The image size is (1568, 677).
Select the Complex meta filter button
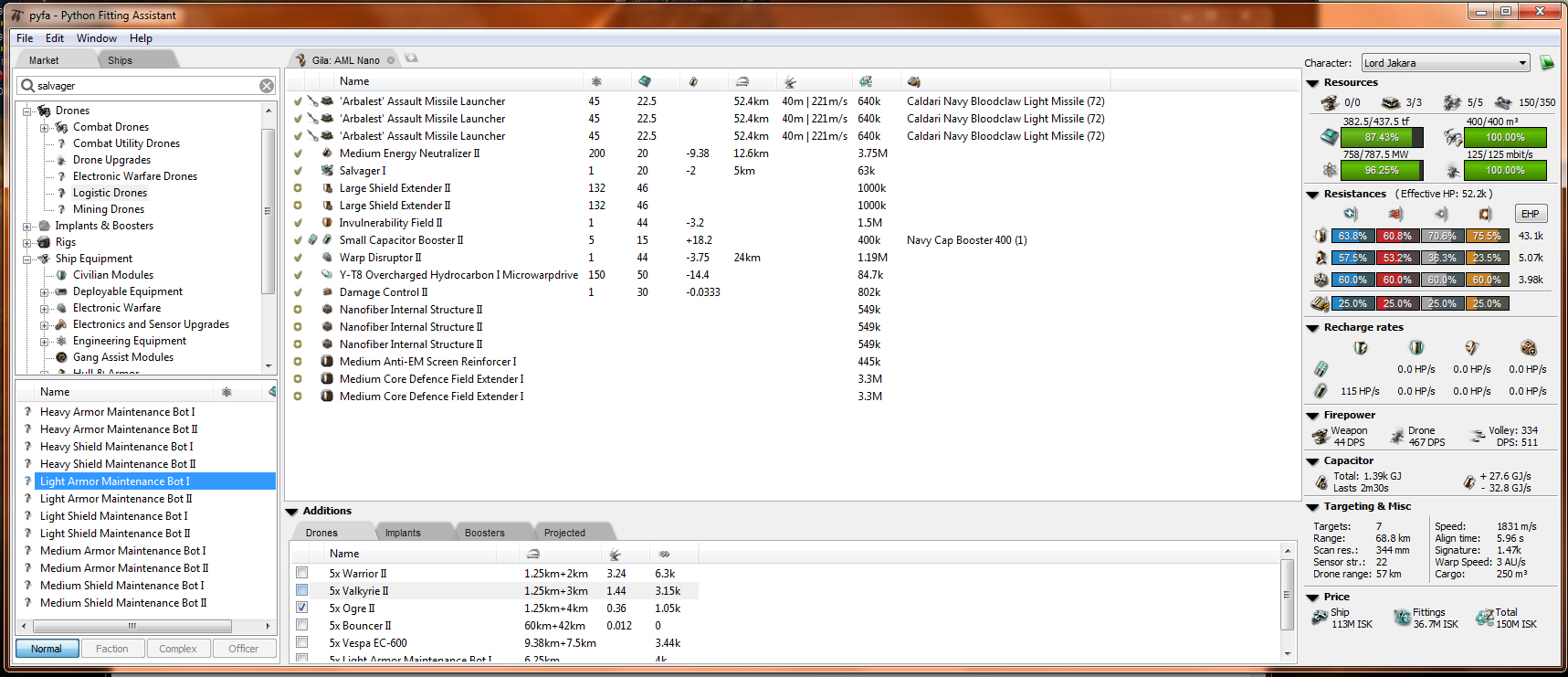pos(178,649)
